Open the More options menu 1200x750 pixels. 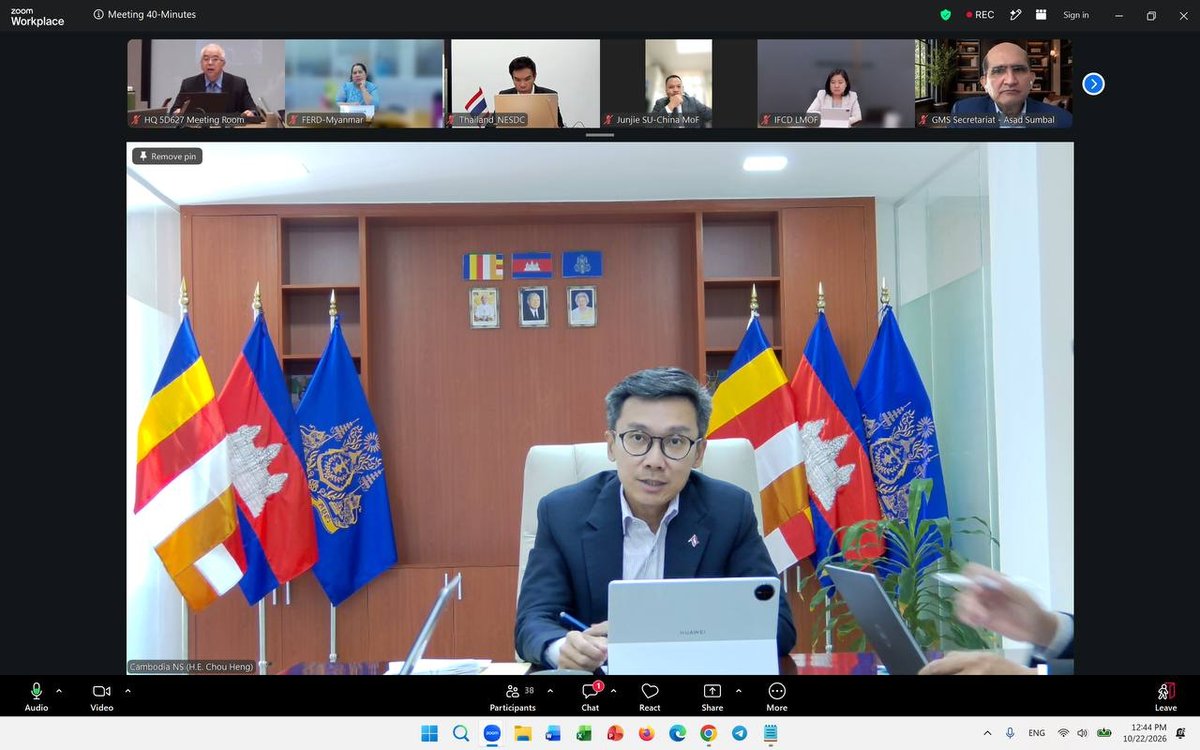click(777, 697)
